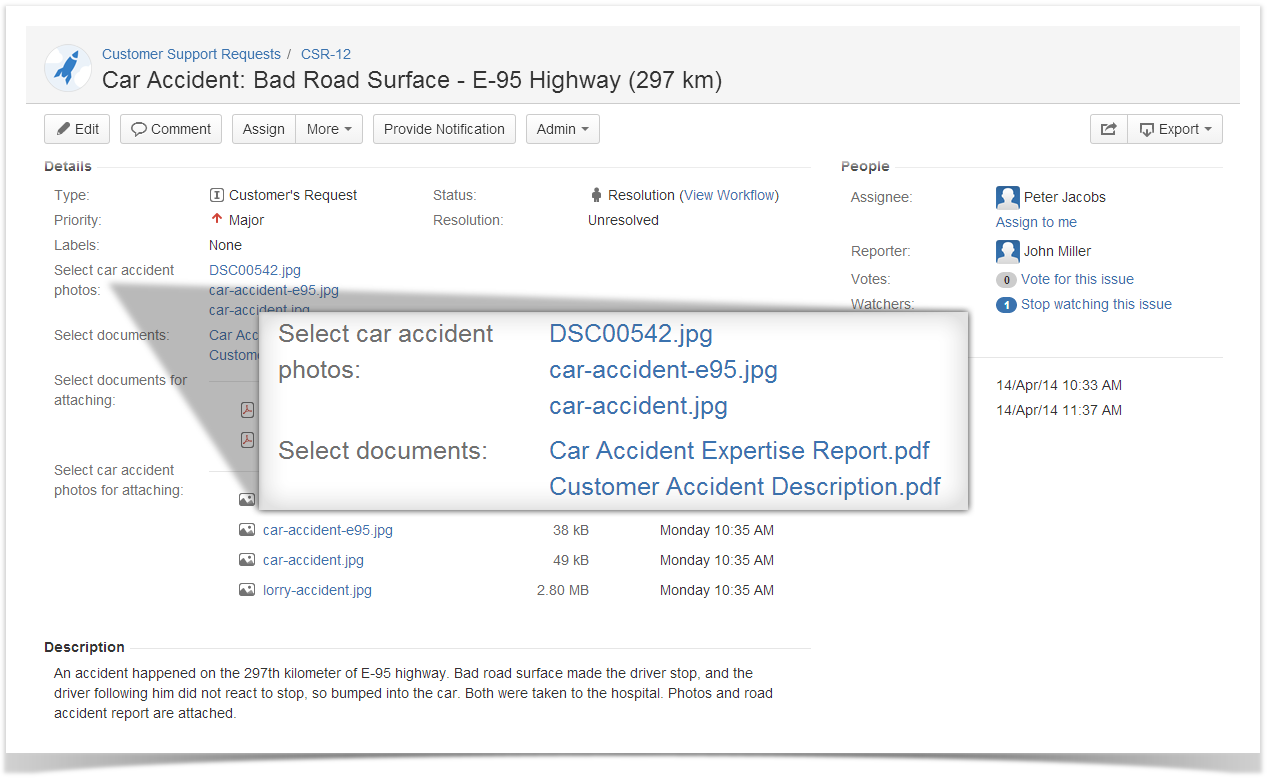Open DSC00542.jpg photo link in Details
The image size is (1274, 782).
255,270
